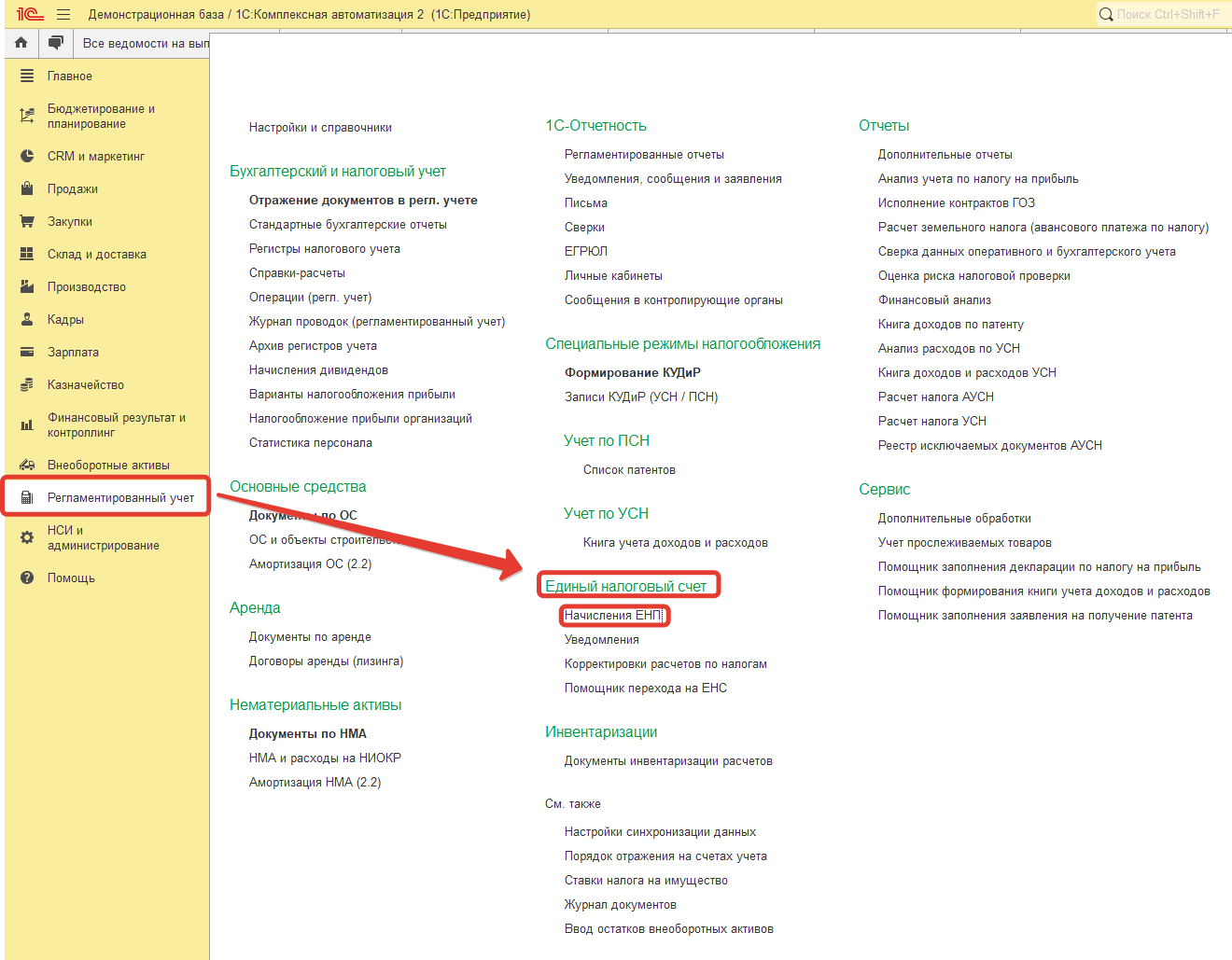Viewport: 1232px width, 960px height.
Task: Open the main hamburger menu beside the 1C logo
Action: pos(63,14)
